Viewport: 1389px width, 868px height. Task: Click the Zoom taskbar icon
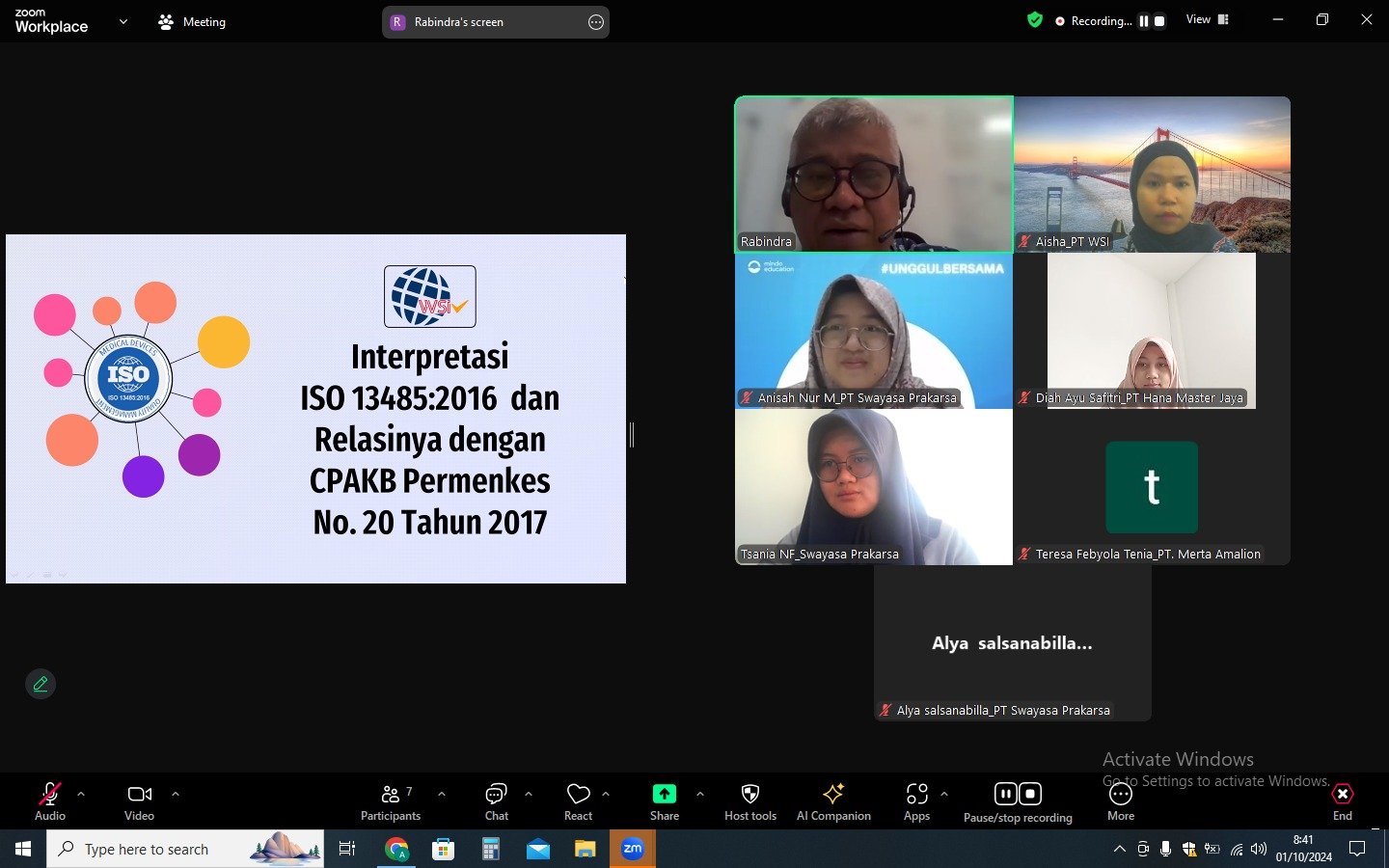coord(633,849)
